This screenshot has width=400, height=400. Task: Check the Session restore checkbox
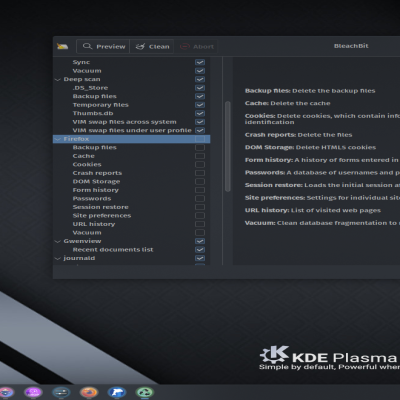(200, 207)
